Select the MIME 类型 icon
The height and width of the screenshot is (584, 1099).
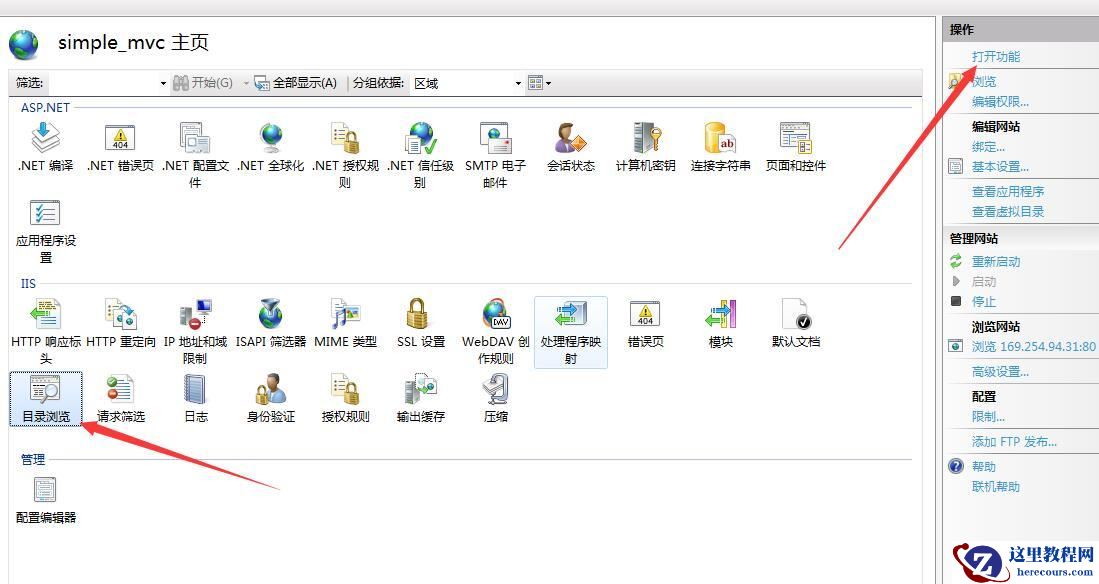click(x=345, y=313)
